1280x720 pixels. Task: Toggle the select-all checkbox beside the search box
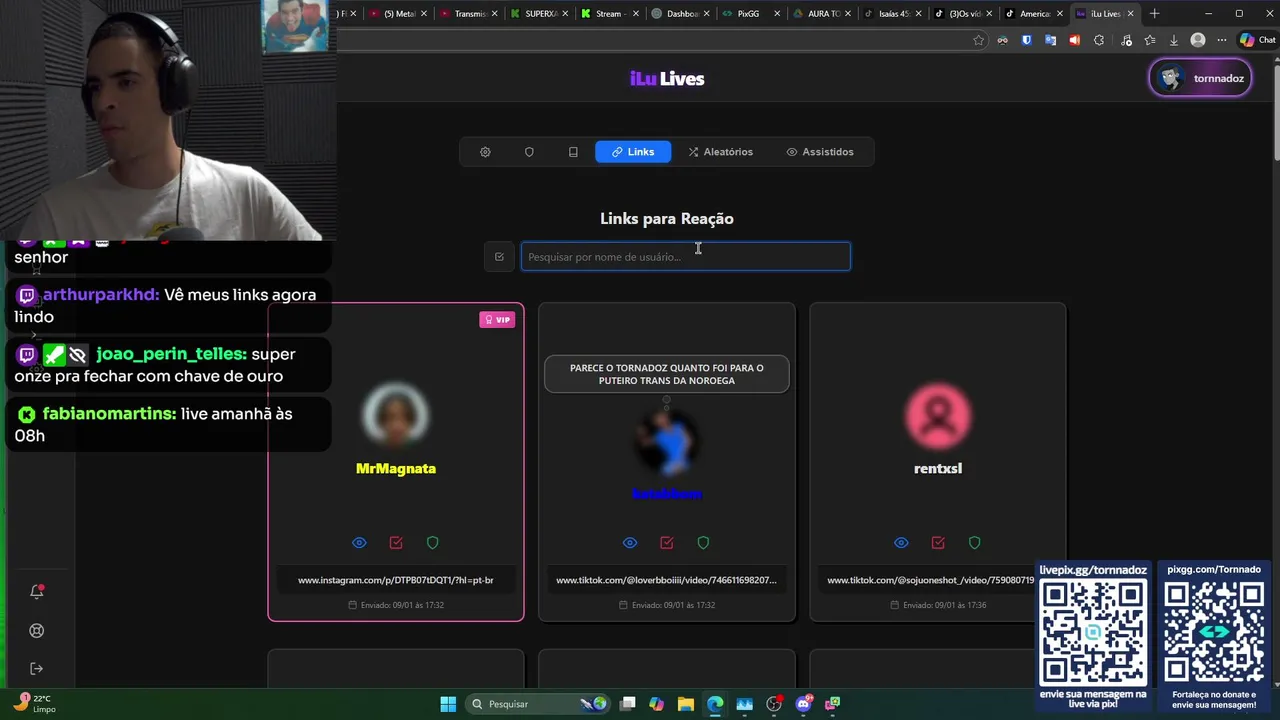[499, 257]
